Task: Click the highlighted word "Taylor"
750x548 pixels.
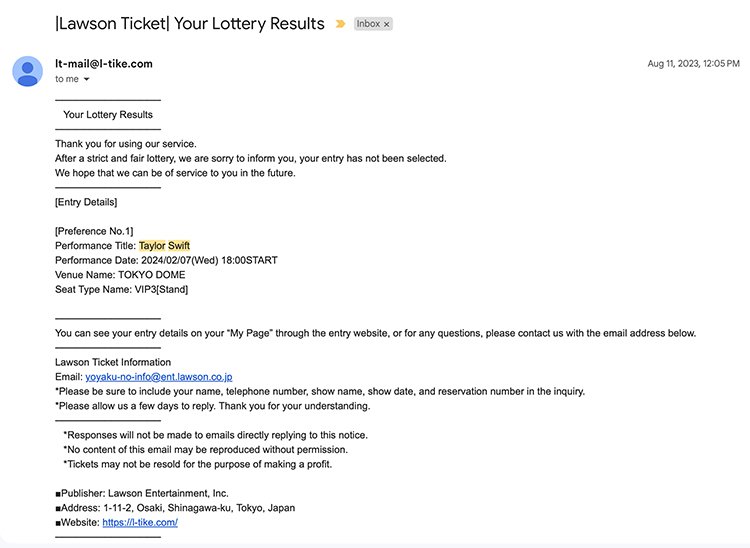Action: [152, 246]
